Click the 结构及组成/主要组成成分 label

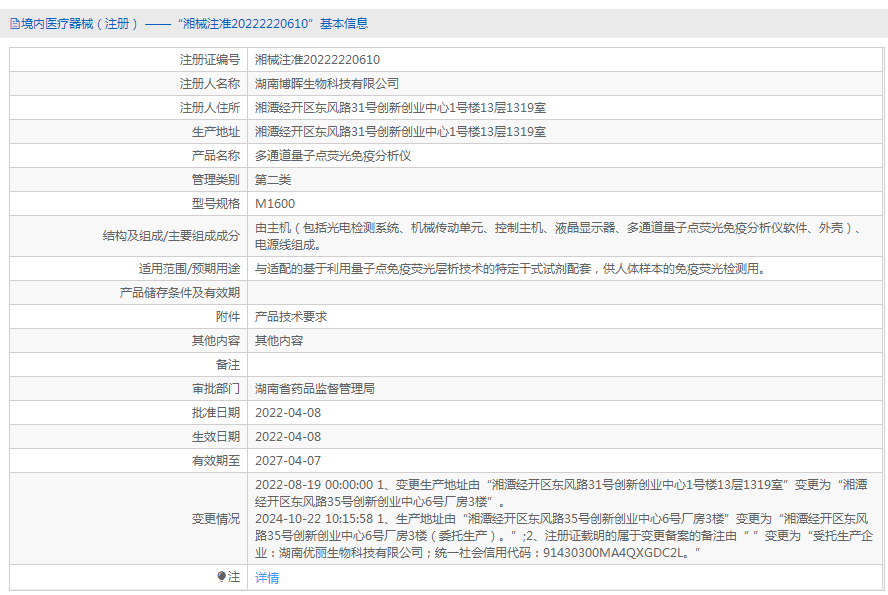pos(171,236)
